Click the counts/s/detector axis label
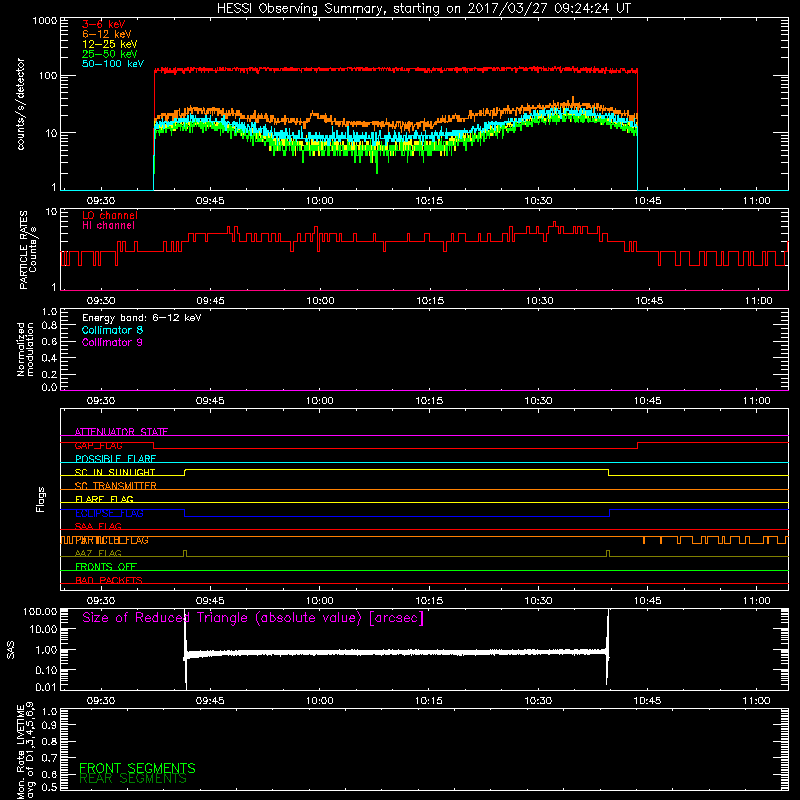The image size is (800, 800). tap(21, 104)
